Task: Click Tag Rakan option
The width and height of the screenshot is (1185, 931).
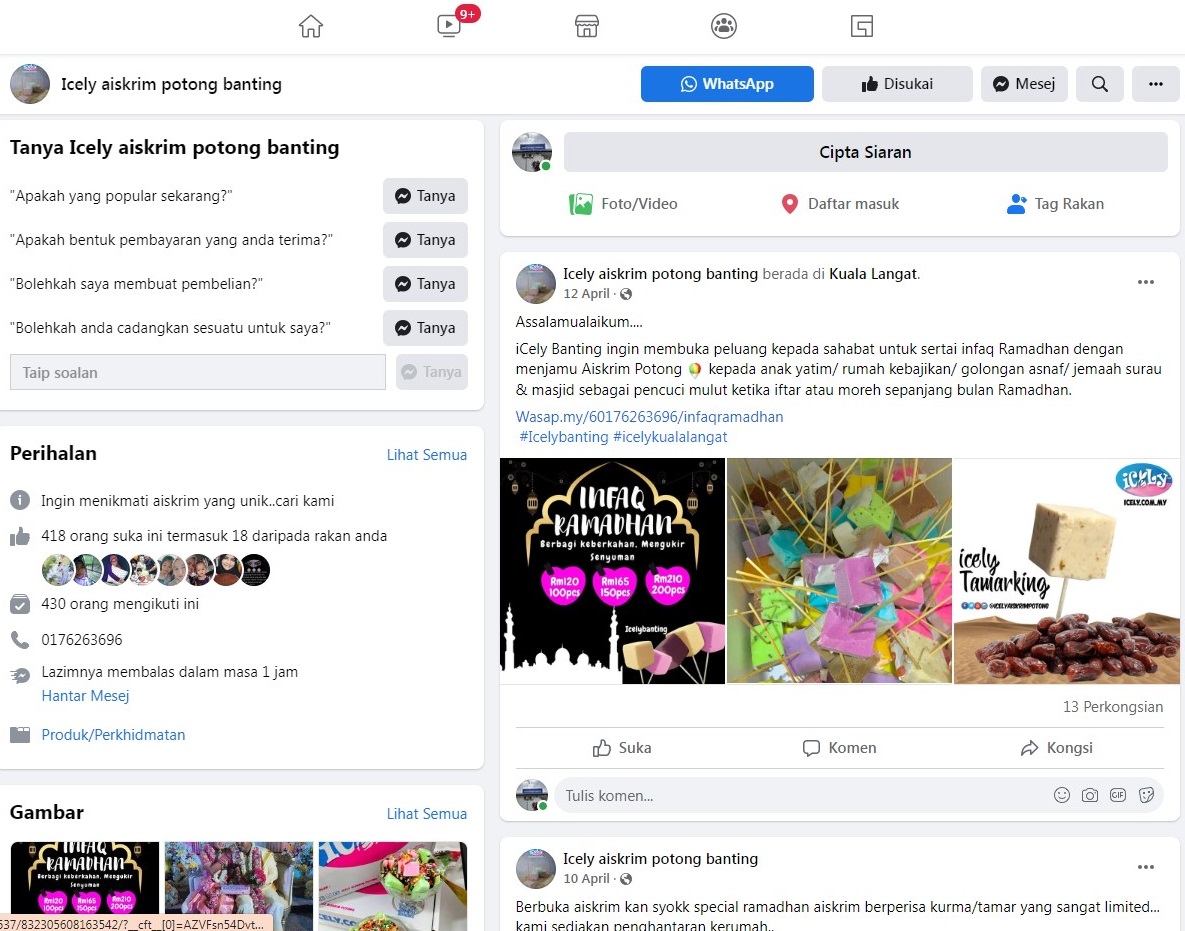Action: [x=1055, y=204]
